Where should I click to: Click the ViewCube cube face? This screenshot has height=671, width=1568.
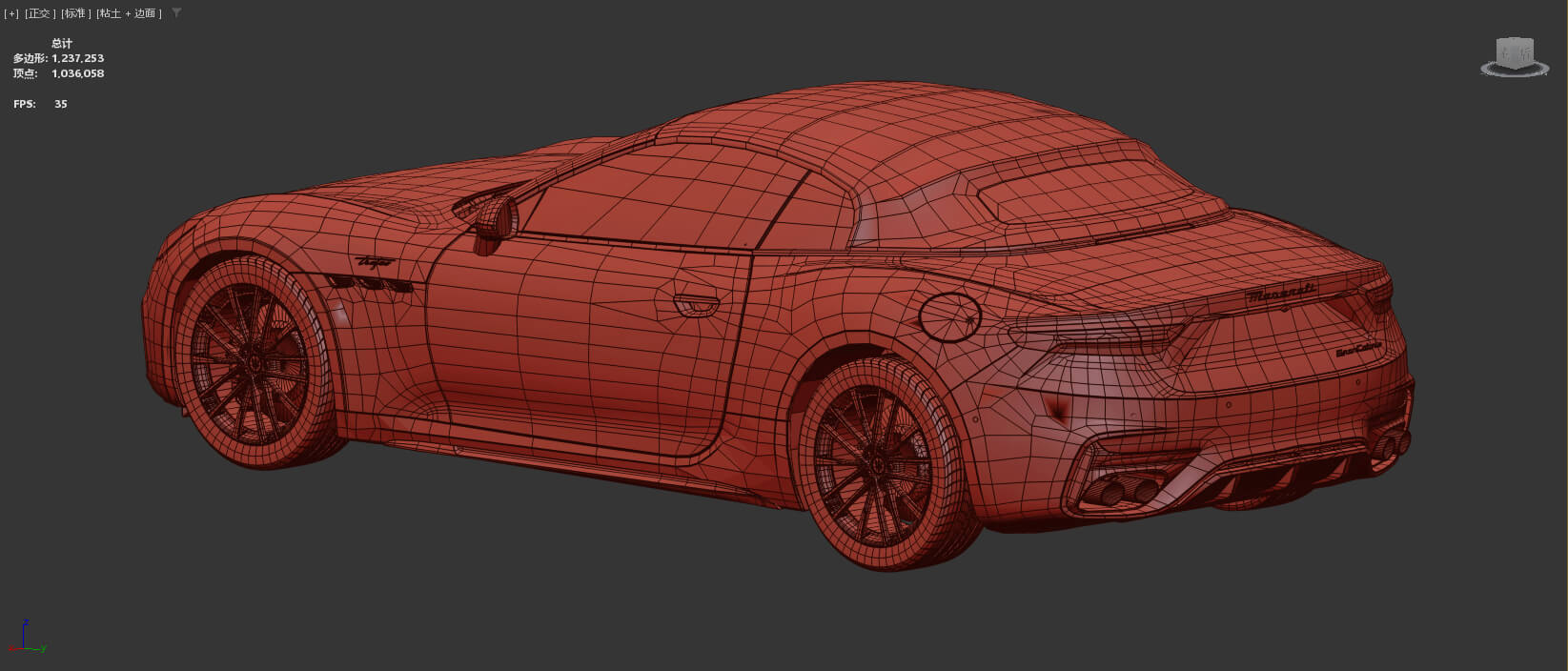click(1515, 51)
